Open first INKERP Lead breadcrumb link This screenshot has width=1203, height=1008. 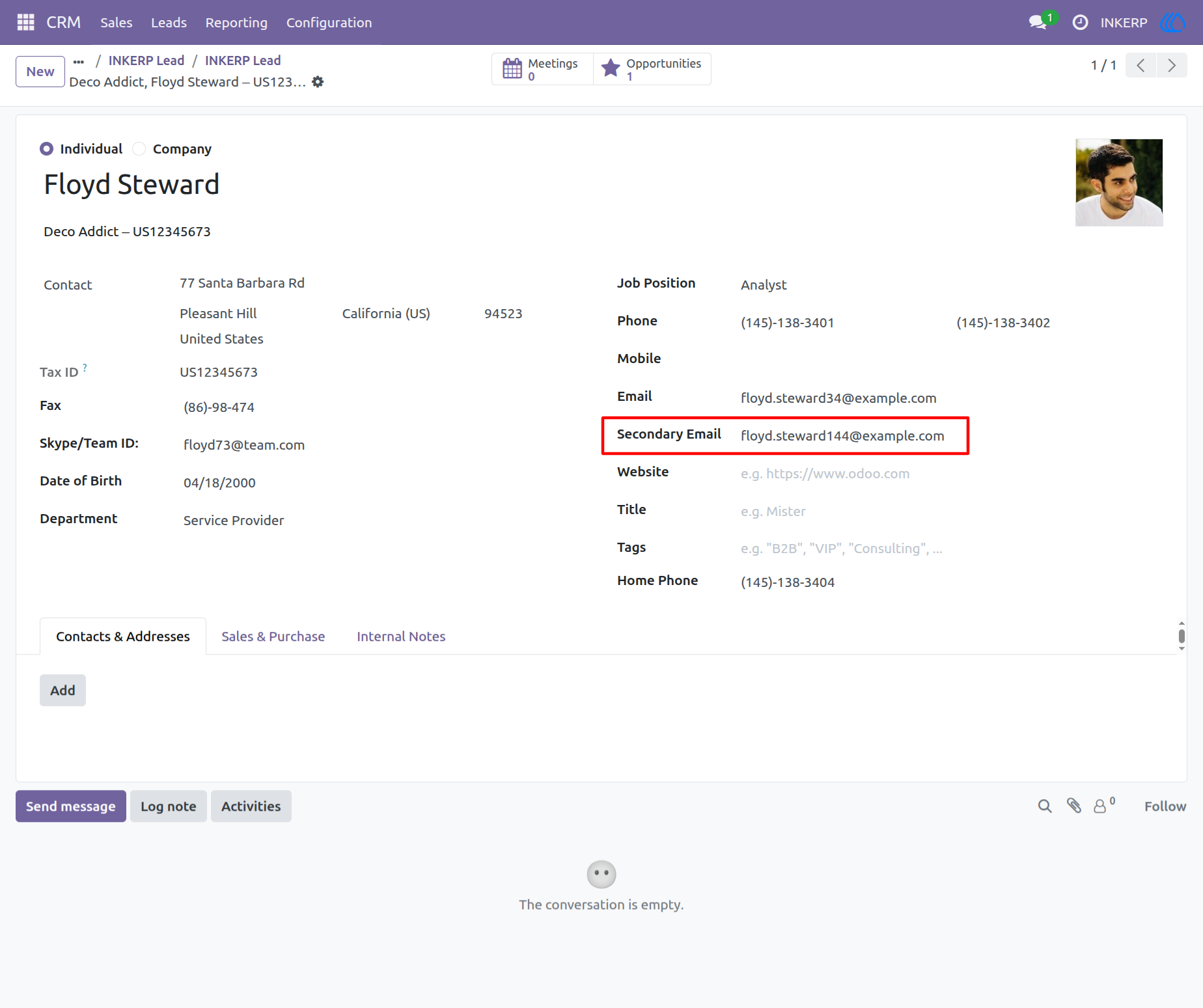click(x=146, y=61)
